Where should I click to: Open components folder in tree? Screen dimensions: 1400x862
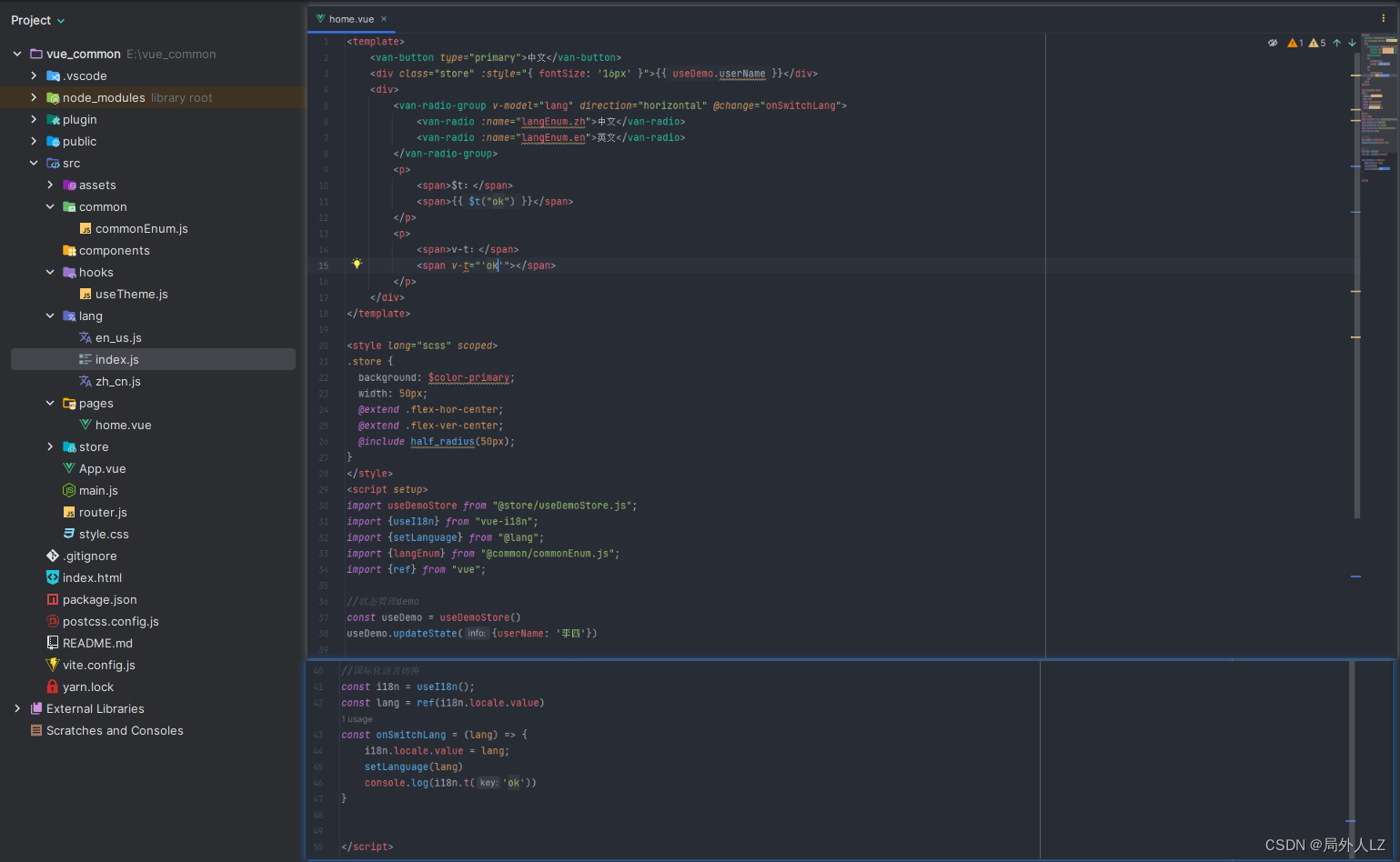point(114,250)
